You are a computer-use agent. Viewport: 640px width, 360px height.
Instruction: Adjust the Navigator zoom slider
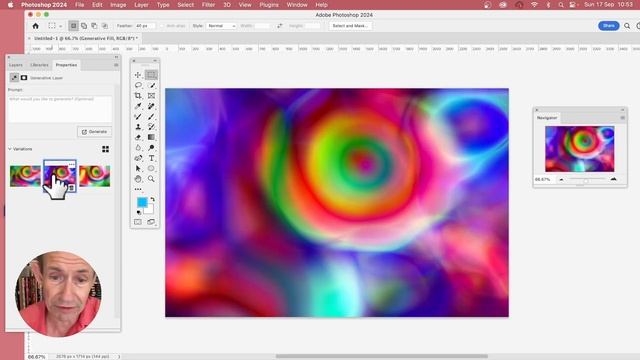(586, 180)
